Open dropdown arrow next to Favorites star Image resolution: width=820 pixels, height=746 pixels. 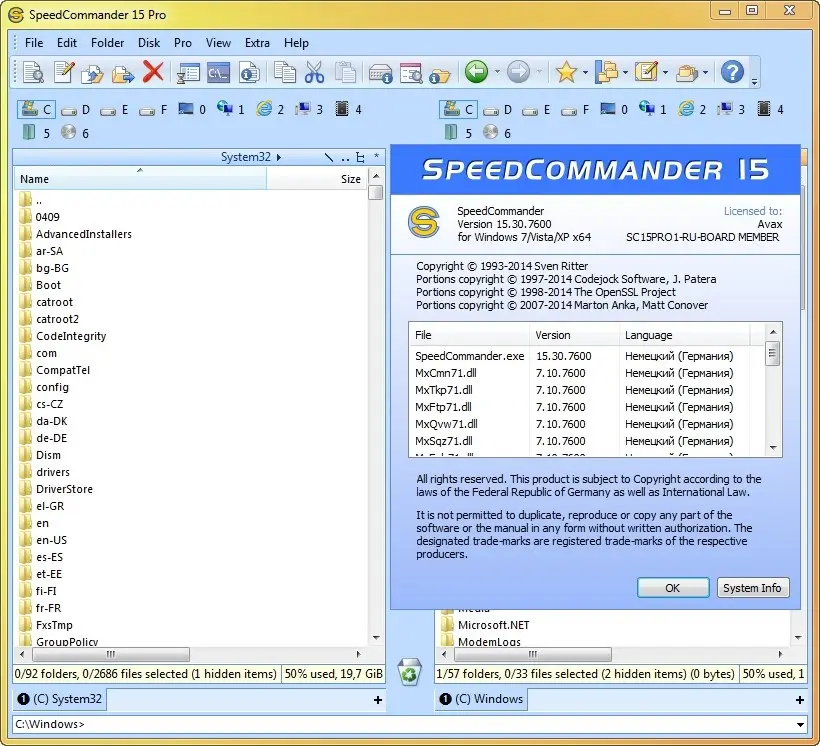pos(585,72)
